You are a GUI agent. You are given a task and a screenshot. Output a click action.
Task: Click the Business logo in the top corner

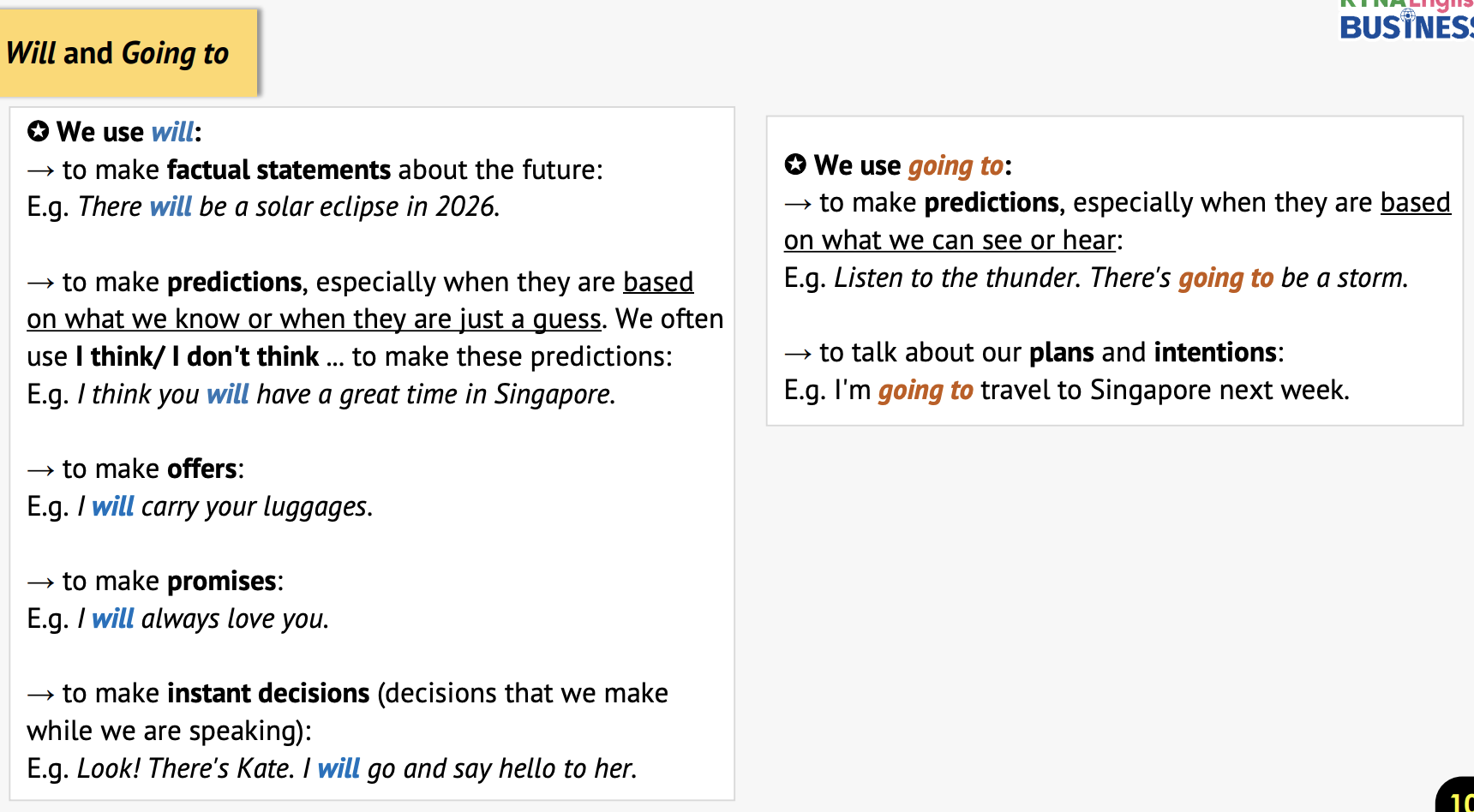(x=1407, y=22)
